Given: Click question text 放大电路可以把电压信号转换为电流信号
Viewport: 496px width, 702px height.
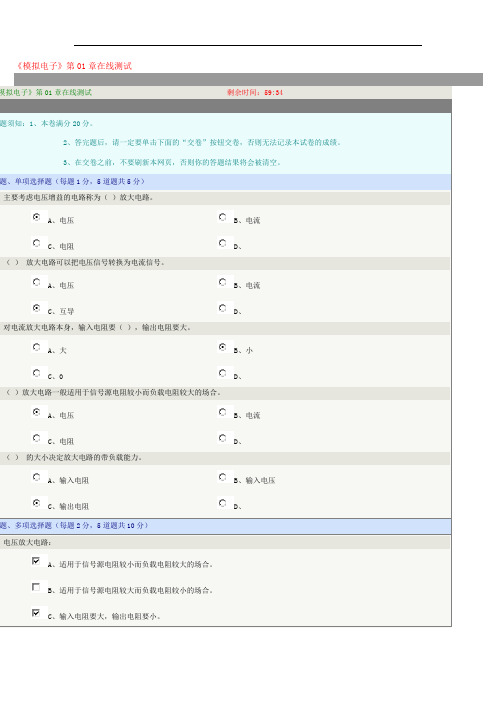Looking at the screenshot, I should click(85, 262).
